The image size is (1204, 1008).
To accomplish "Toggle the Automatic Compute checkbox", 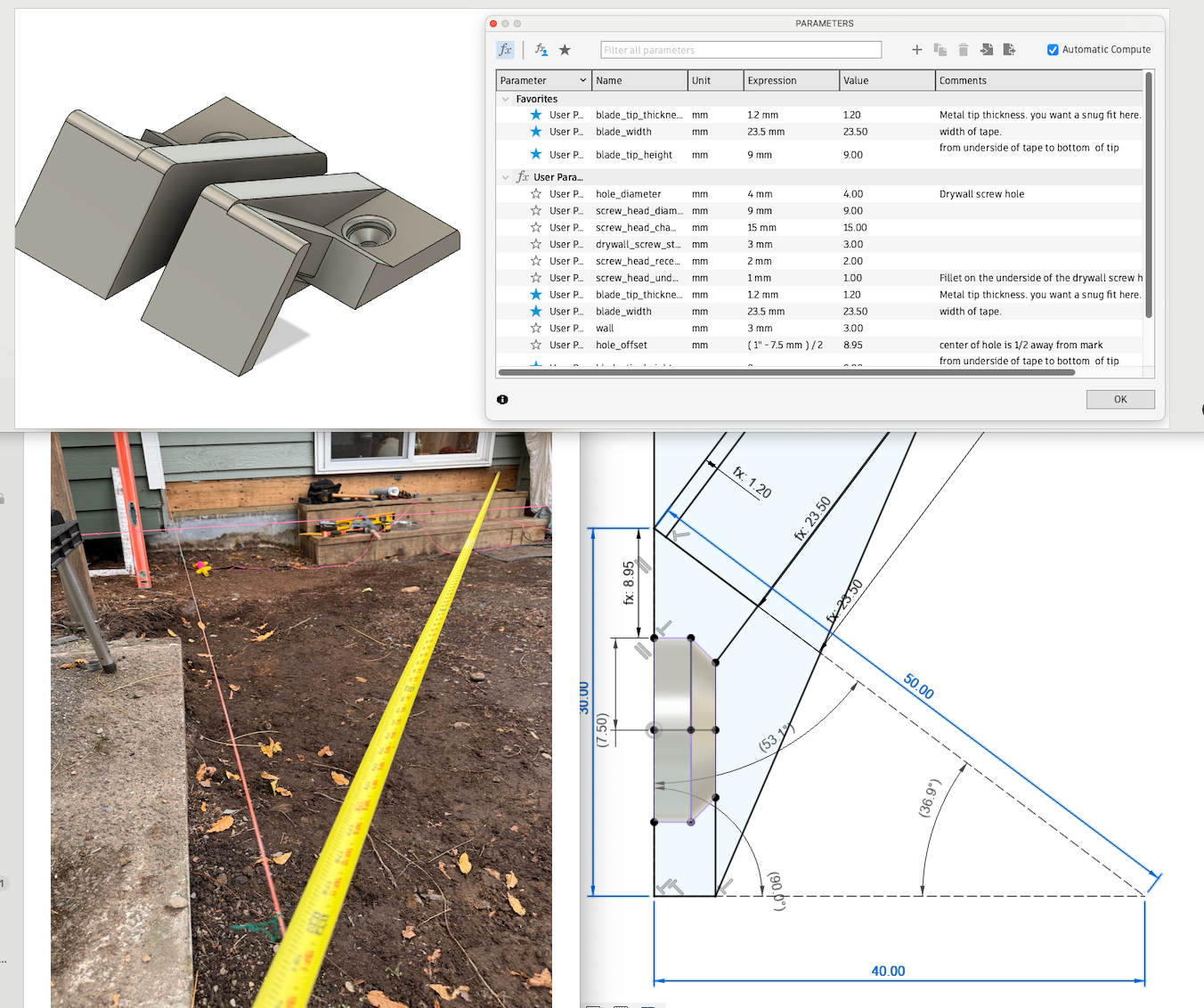I will click(1053, 50).
